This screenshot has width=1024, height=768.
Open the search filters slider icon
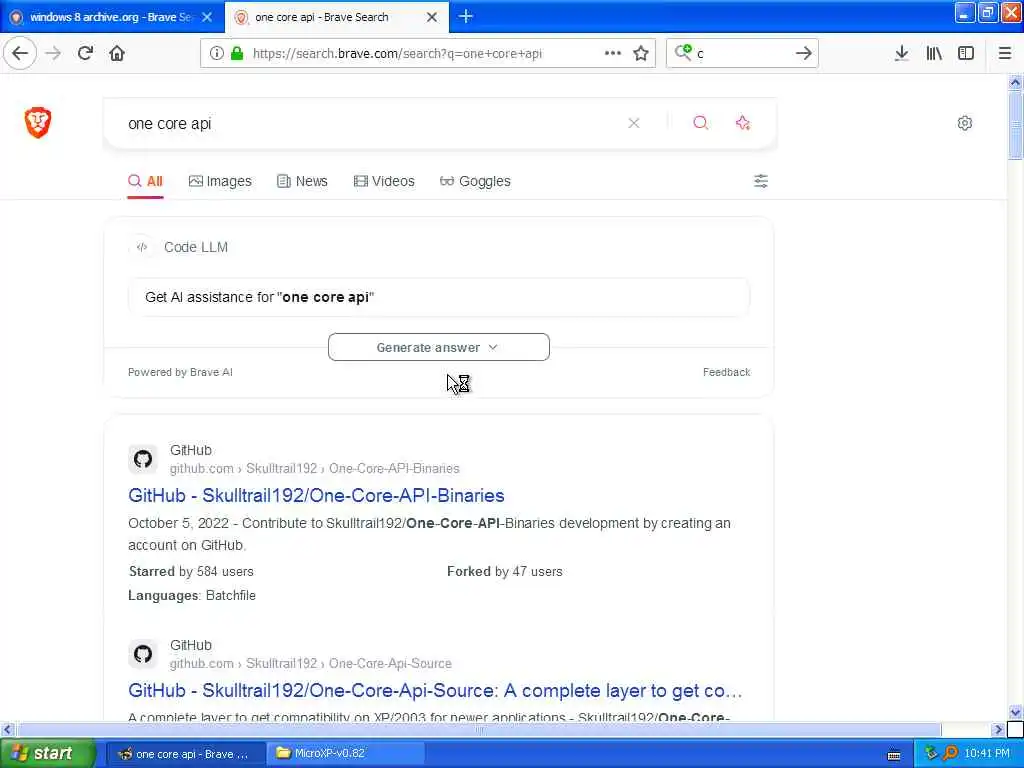[x=761, y=181]
